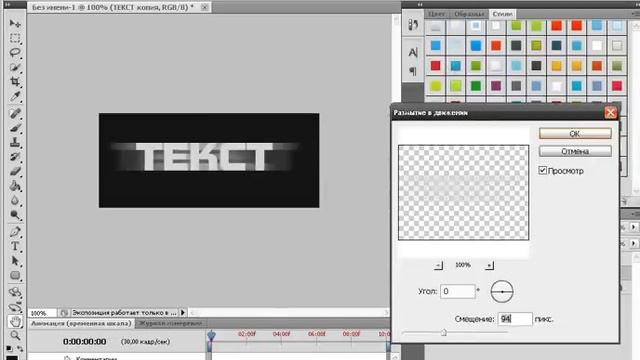The width and height of the screenshot is (640, 360).
Task: Select the Rectangular Marquee tool
Action: (15, 38)
